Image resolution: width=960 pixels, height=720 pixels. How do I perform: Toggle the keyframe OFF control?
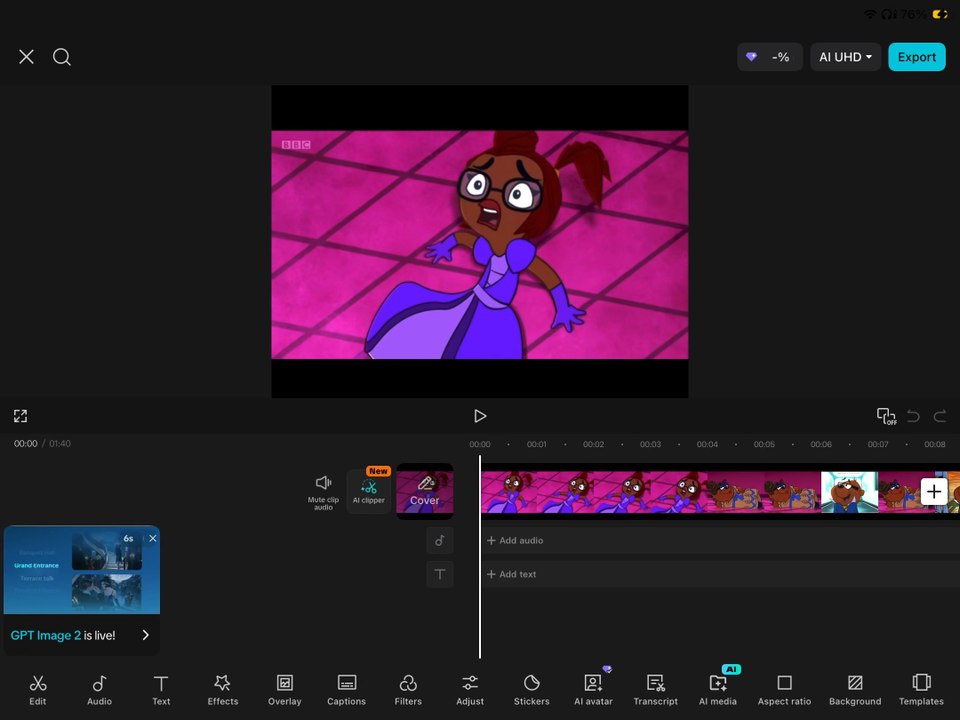point(886,416)
